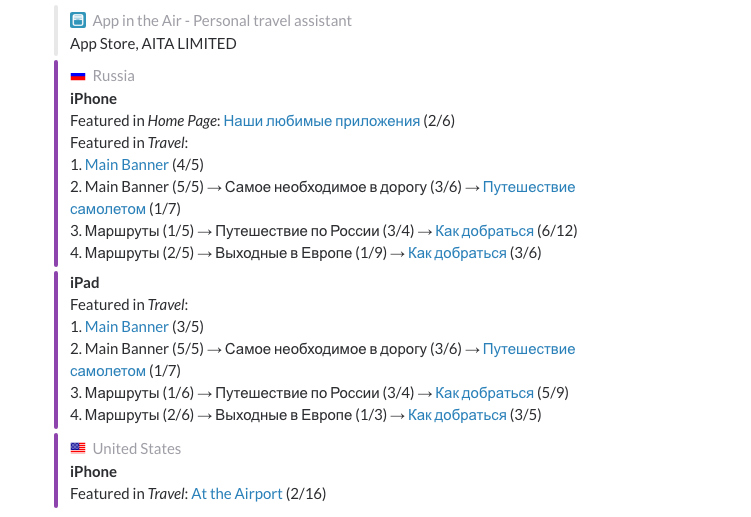Viewport: 751px width, 517px height.
Task: Click "Как добраться" link followed by (3/6)
Action: click(457, 253)
